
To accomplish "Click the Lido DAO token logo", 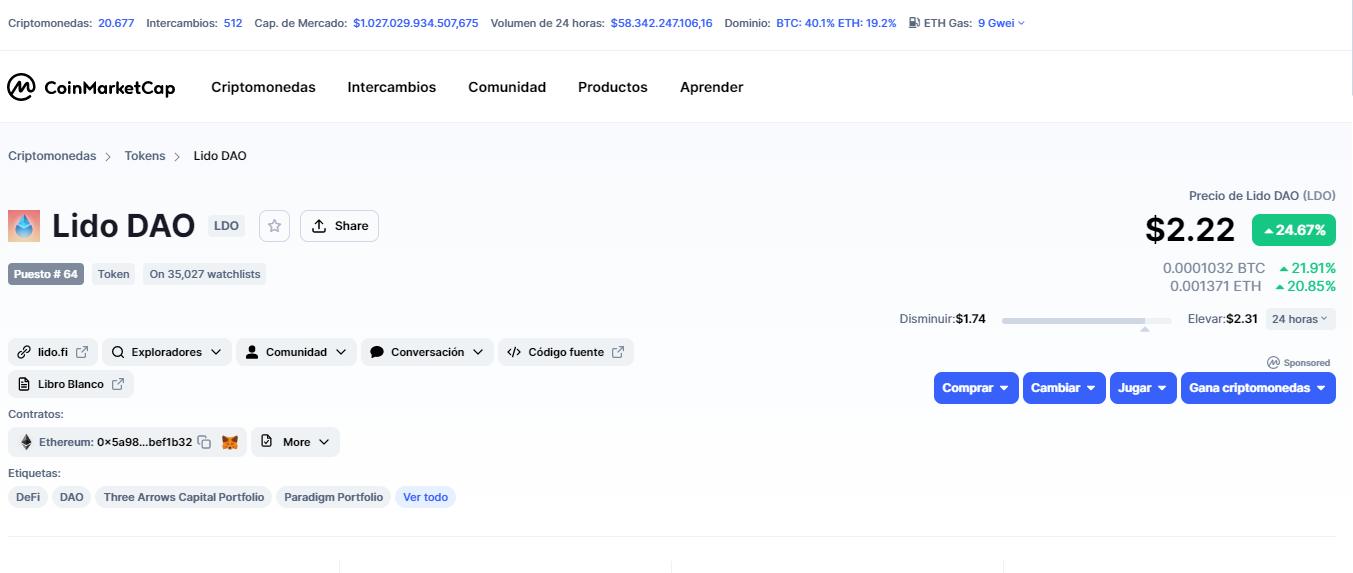I will [x=24, y=226].
